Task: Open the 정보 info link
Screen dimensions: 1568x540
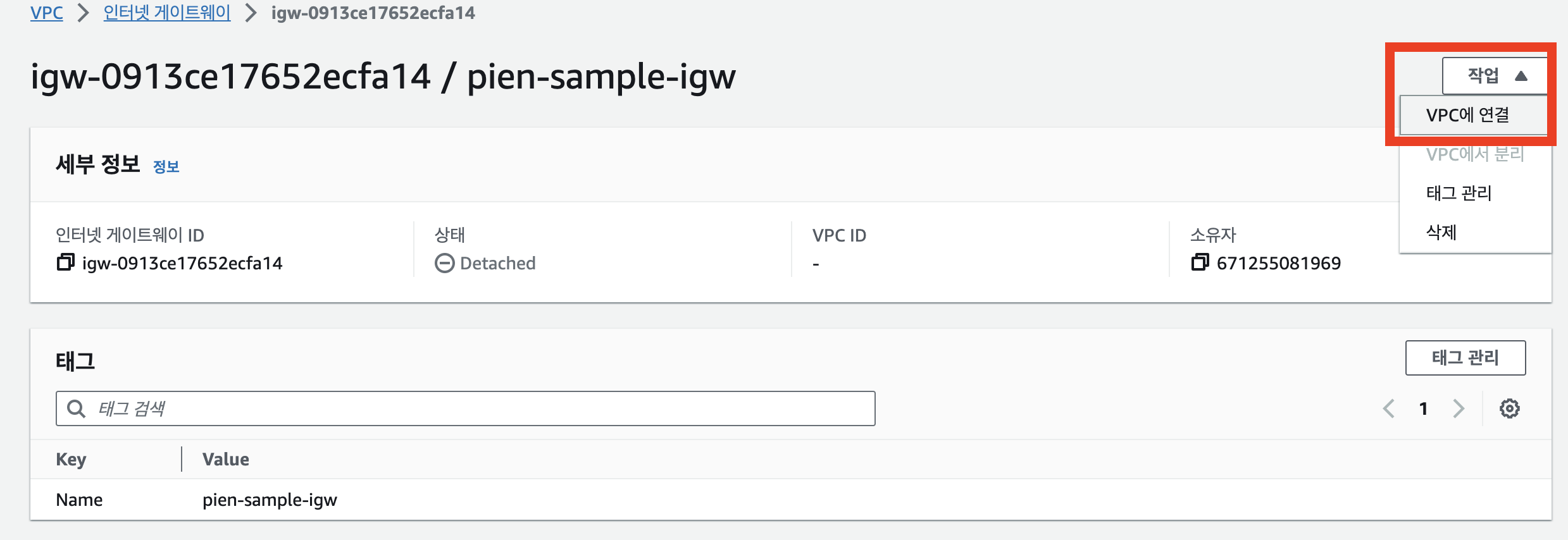Action: point(166,166)
